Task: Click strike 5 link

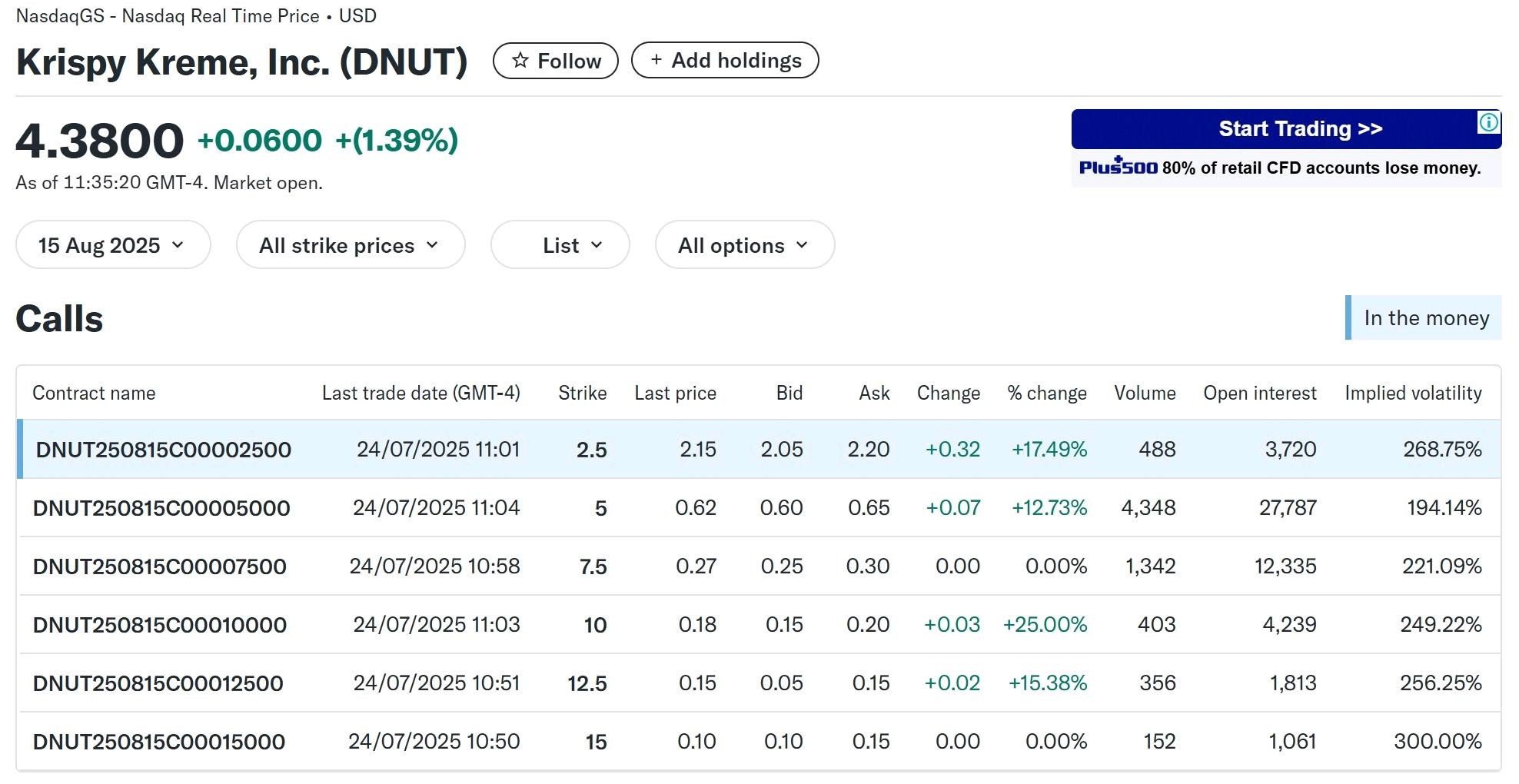Action: coord(601,508)
